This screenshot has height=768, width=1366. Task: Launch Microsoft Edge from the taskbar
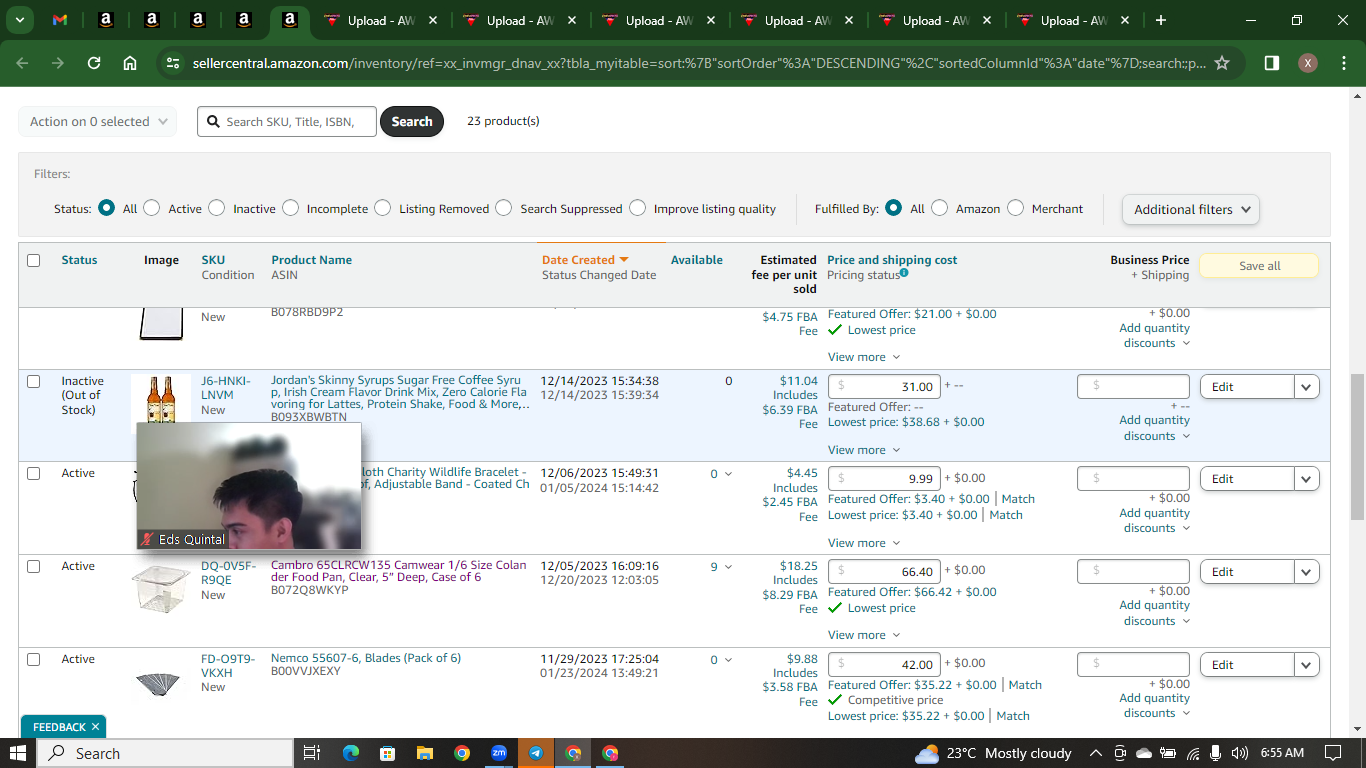coord(350,753)
